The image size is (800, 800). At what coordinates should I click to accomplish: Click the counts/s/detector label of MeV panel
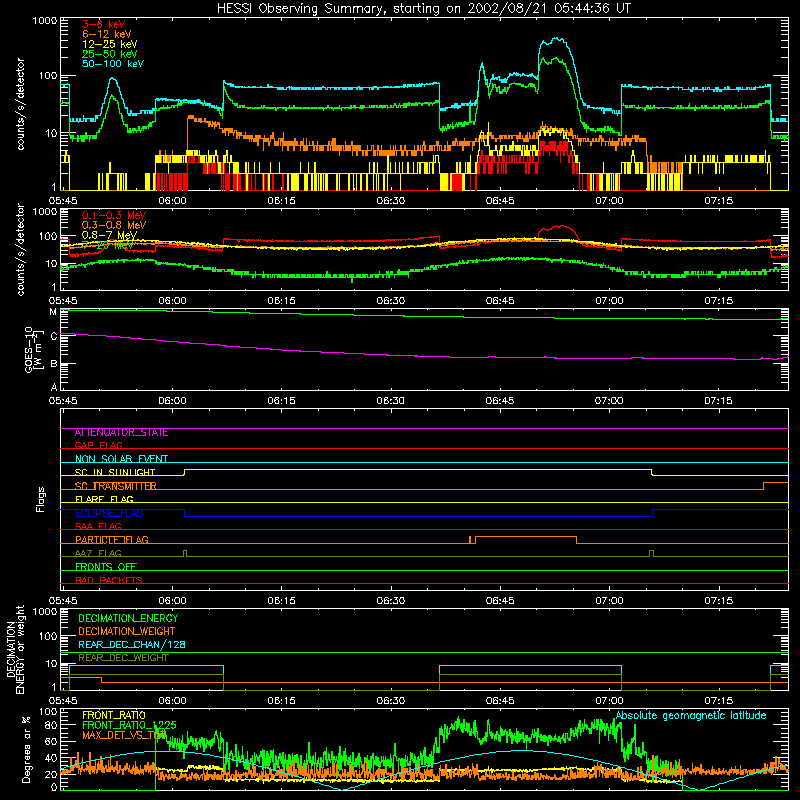pos(20,249)
